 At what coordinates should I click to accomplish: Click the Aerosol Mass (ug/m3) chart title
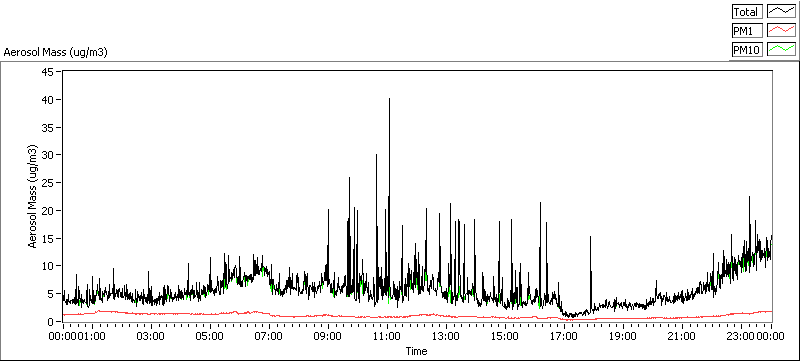pyautogui.click(x=55, y=52)
